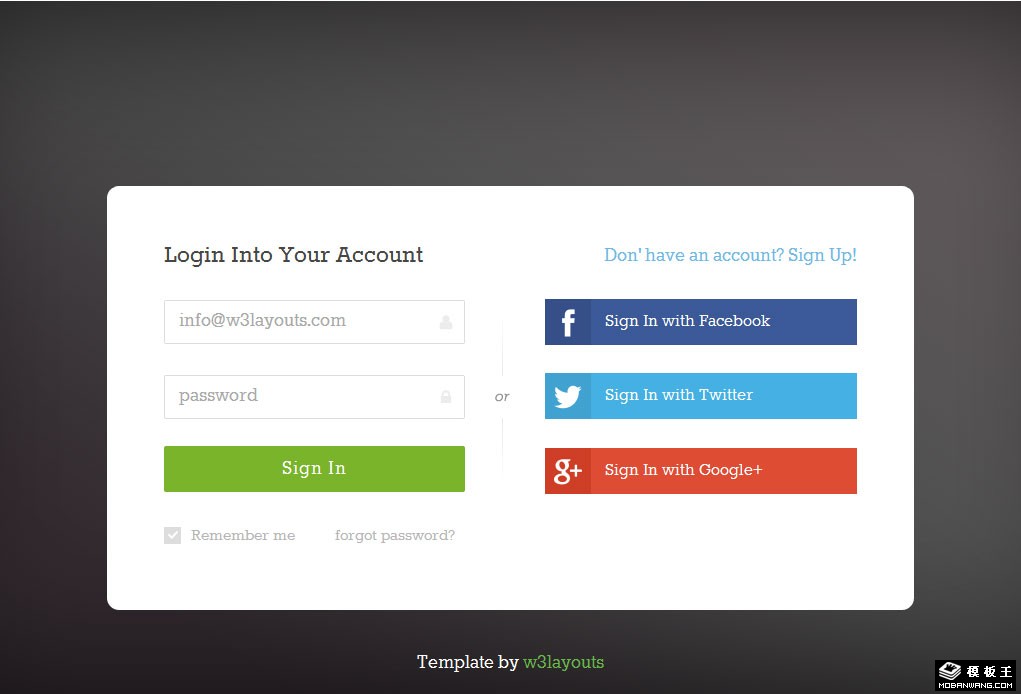Click the Google+ "g+" logo icon
This screenshot has height=694, width=1021.
[x=567, y=471]
